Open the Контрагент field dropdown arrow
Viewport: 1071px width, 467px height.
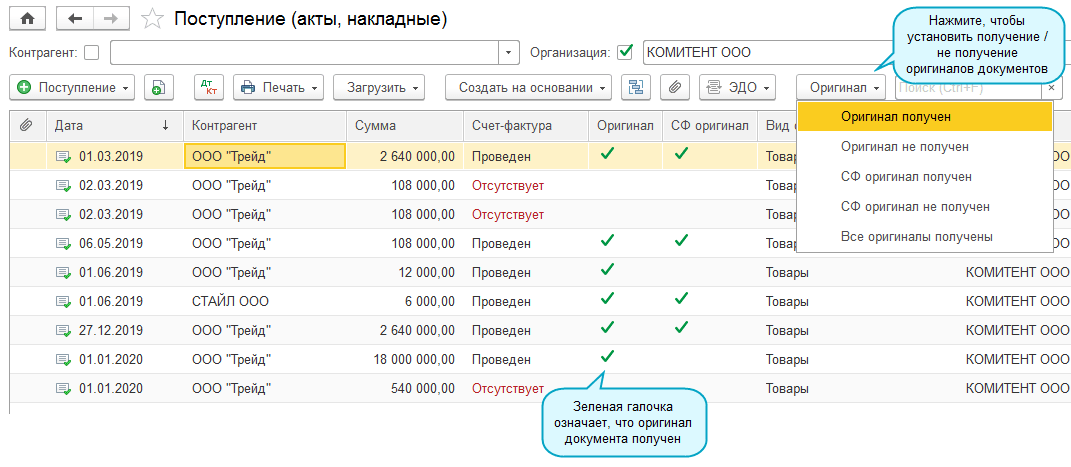click(510, 52)
